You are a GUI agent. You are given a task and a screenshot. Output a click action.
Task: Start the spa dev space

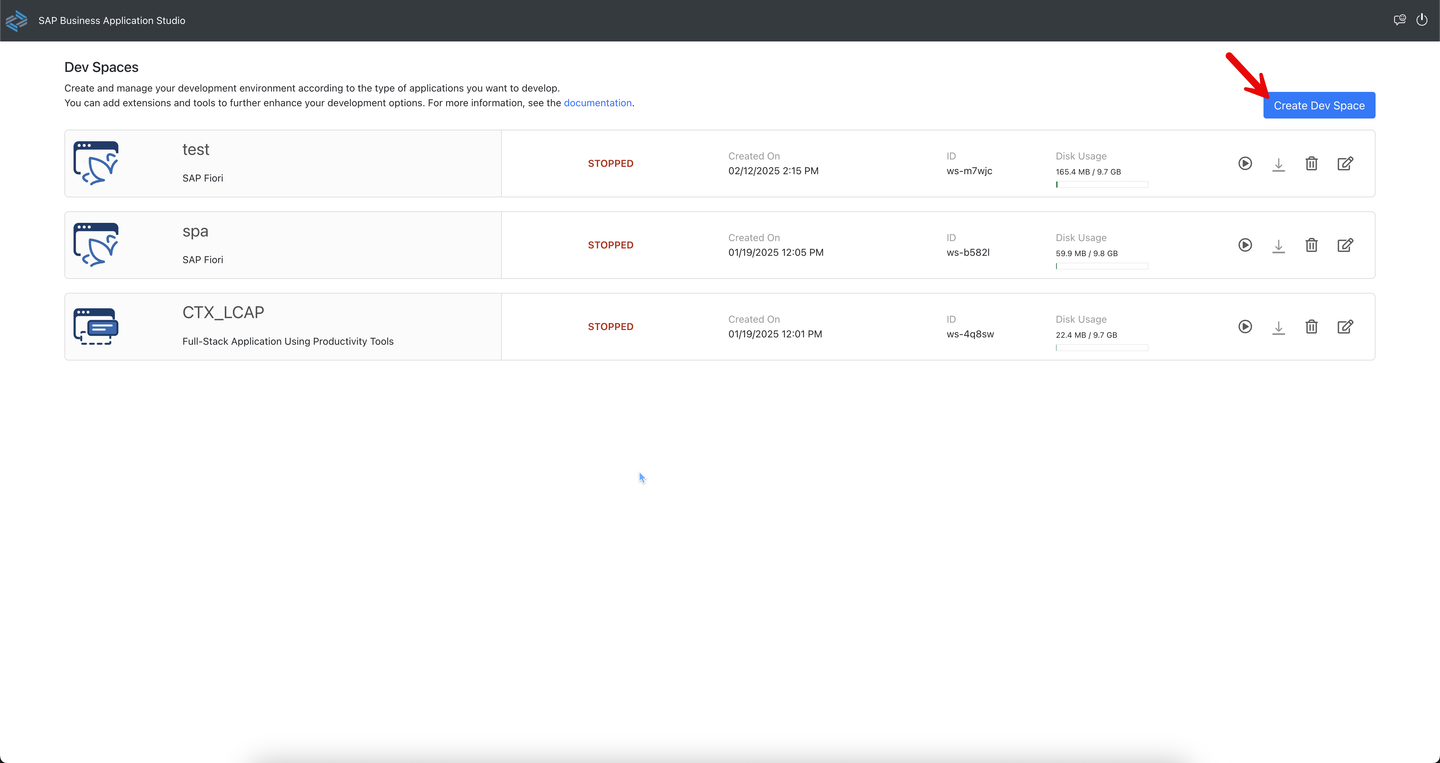click(x=1245, y=245)
